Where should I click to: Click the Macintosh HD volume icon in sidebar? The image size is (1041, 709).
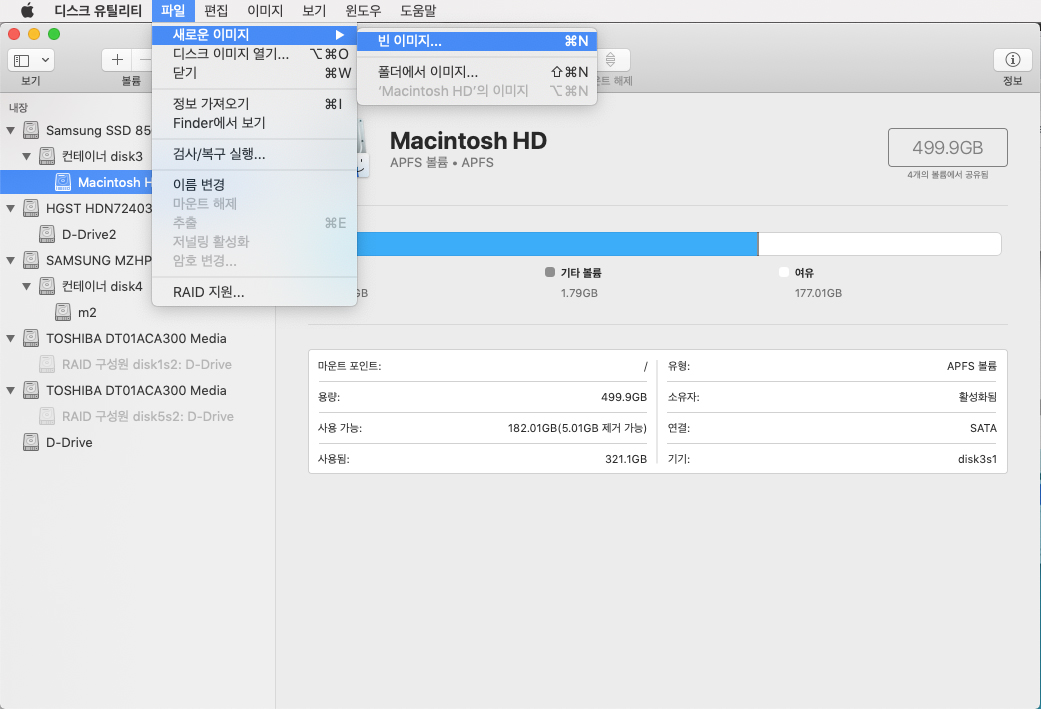pyautogui.click(x=63, y=182)
